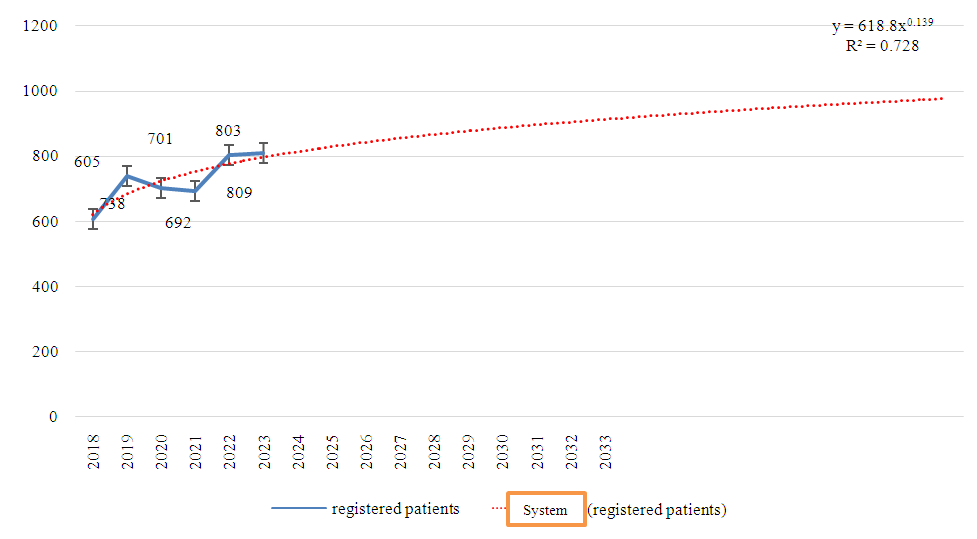Select the 2033 x-axis label
Image resolution: width=977 pixels, height=539 pixels.
coord(605,452)
